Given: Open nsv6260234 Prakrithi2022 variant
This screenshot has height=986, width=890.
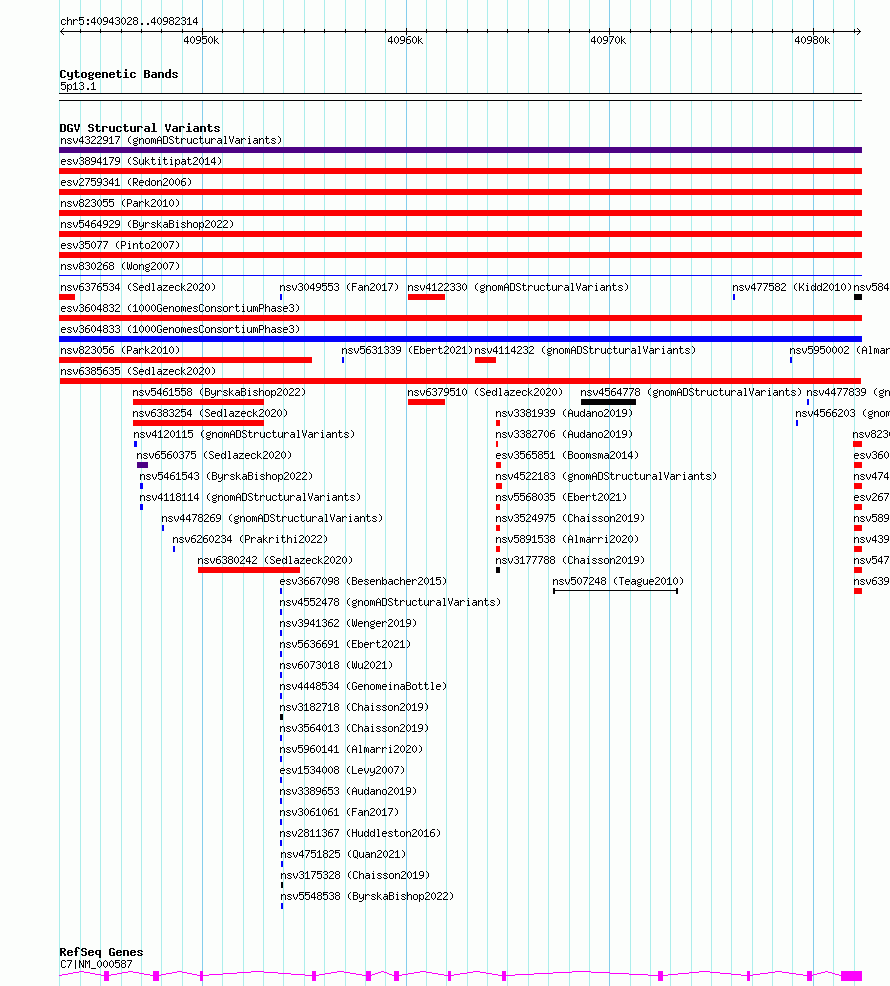Looking at the screenshot, I should (250, 540).
